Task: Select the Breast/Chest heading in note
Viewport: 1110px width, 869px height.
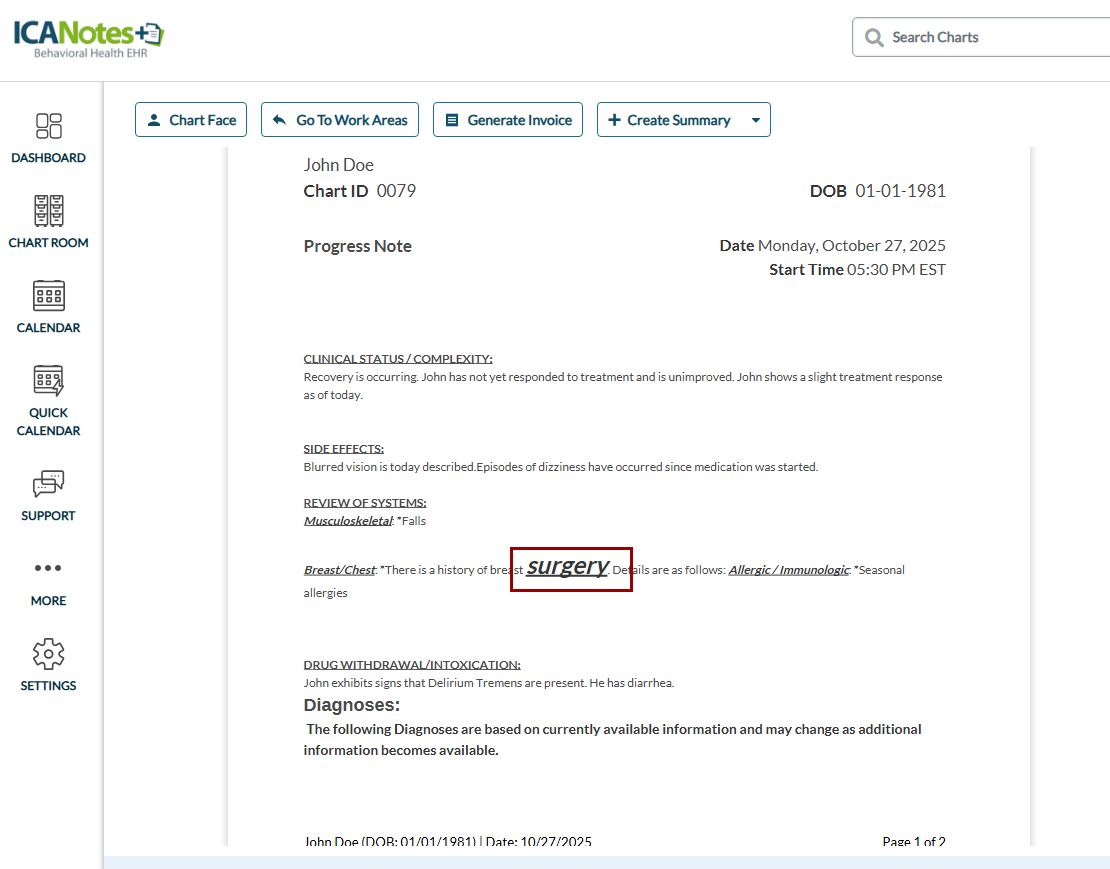Action: pos(339,570)
